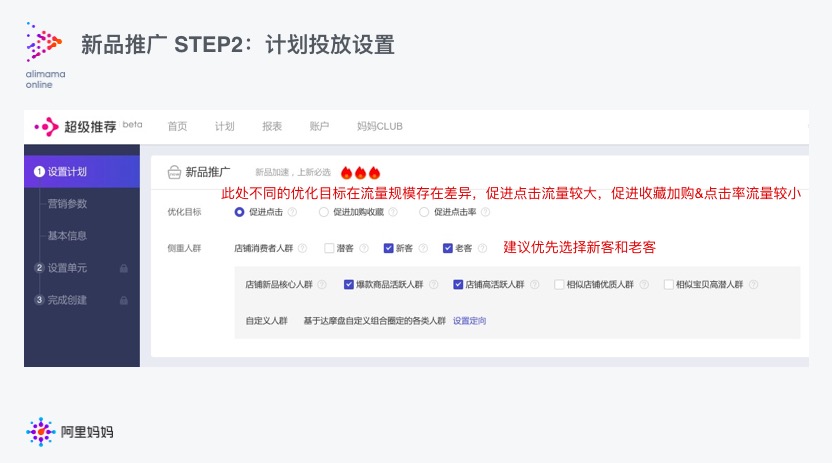Click the 侧重人群 label
The image size is (832, 463).
[184, 248]
